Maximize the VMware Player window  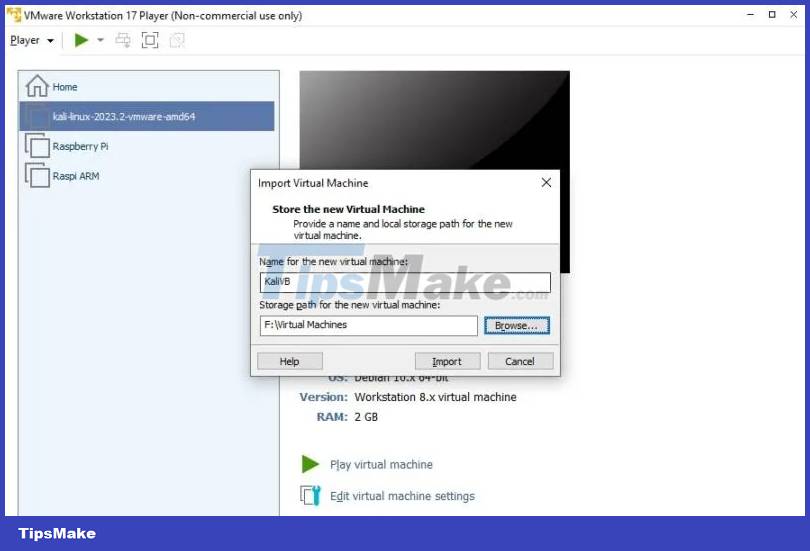click(772, 15)
